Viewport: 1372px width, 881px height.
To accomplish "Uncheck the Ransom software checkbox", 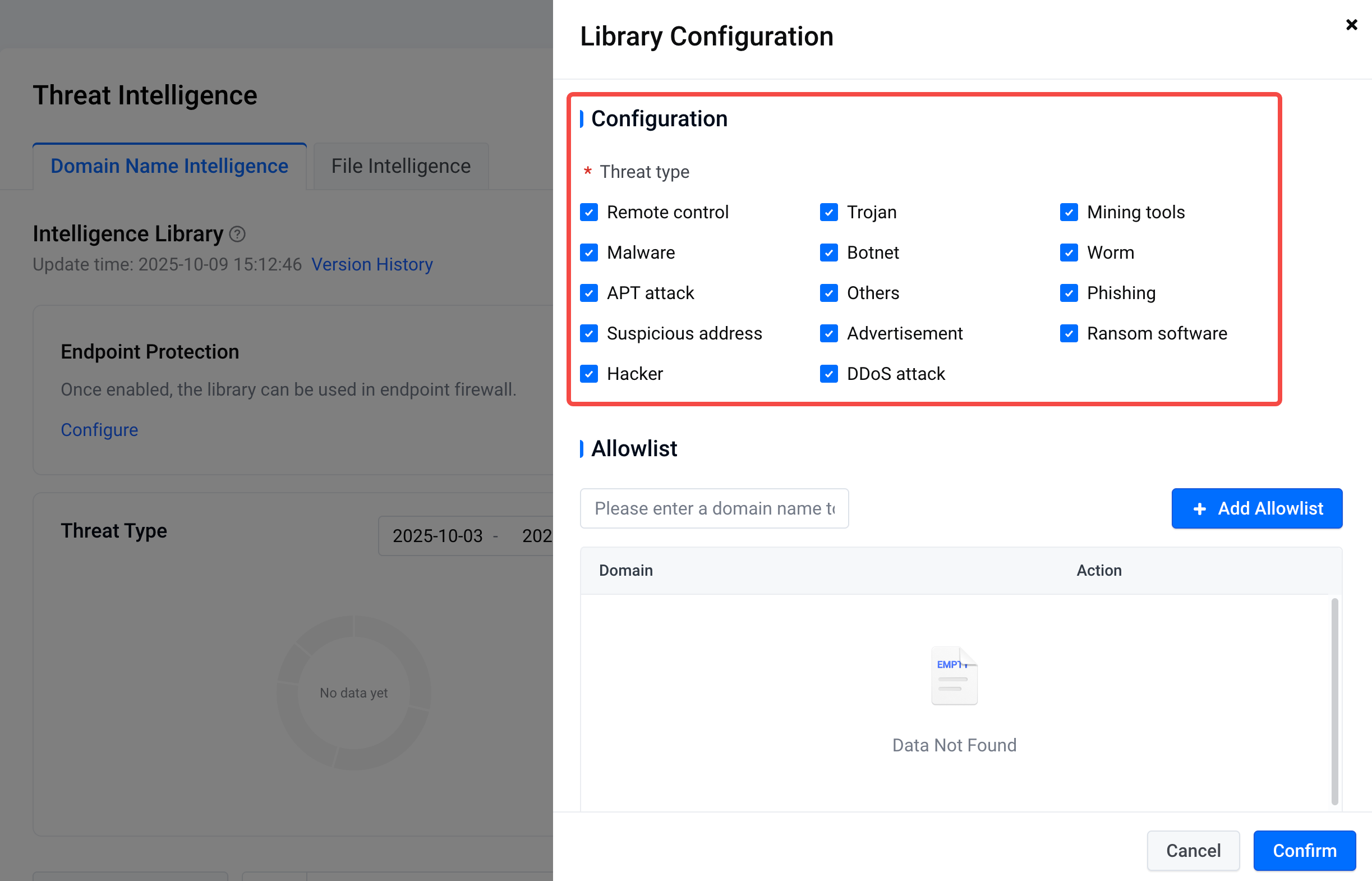I will [1069, 333].
